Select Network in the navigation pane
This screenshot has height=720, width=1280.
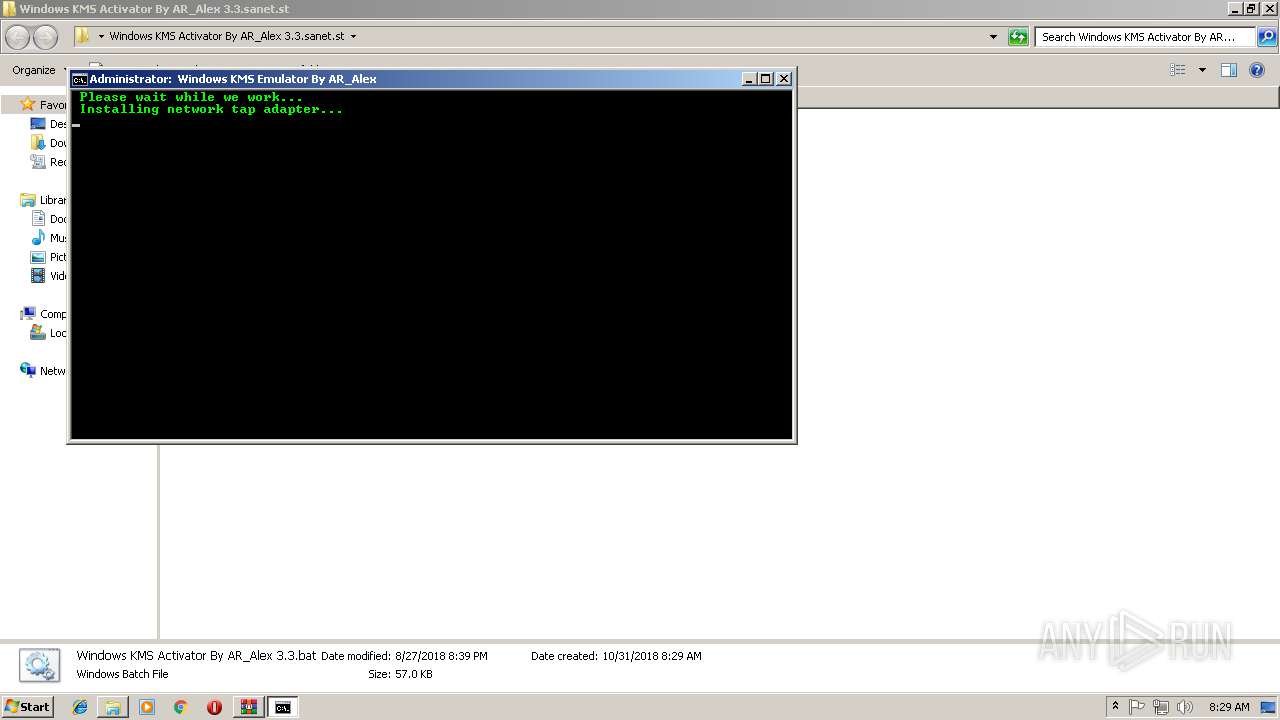pos(43,371)
